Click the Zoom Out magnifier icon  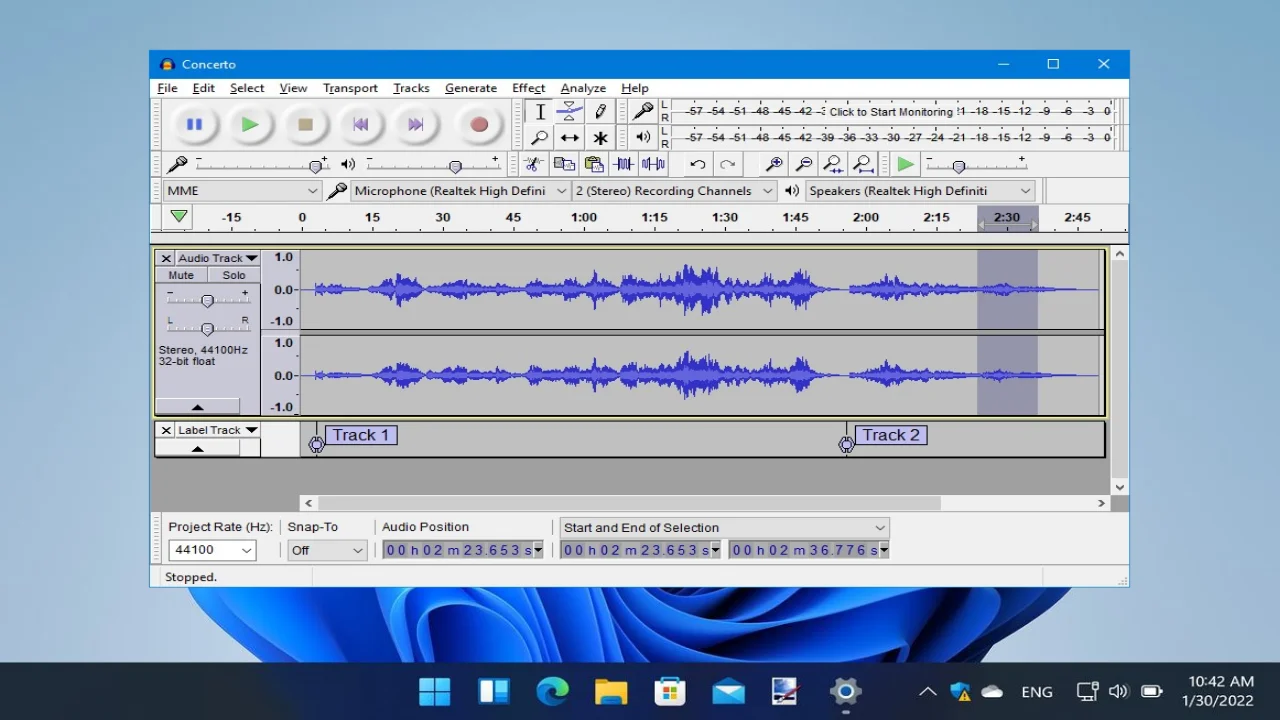tap(803, 164)
